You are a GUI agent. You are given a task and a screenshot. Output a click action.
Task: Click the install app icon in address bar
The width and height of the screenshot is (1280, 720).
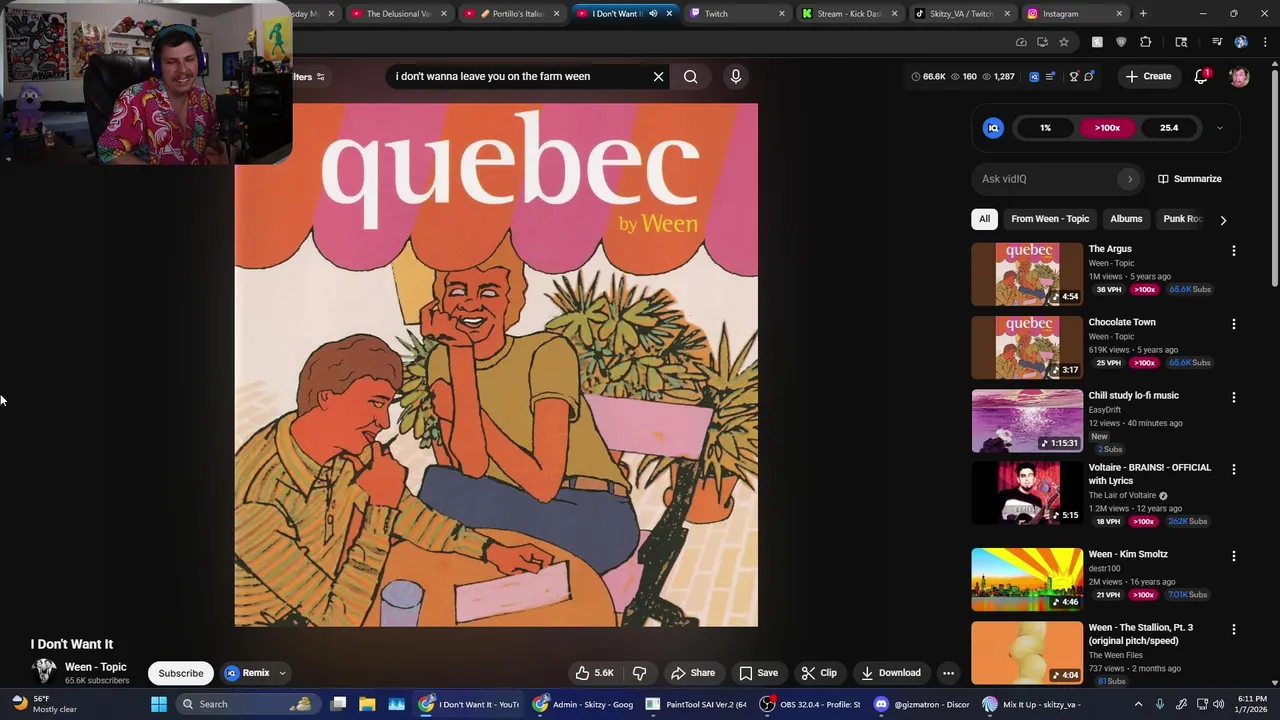point(1042,42)
